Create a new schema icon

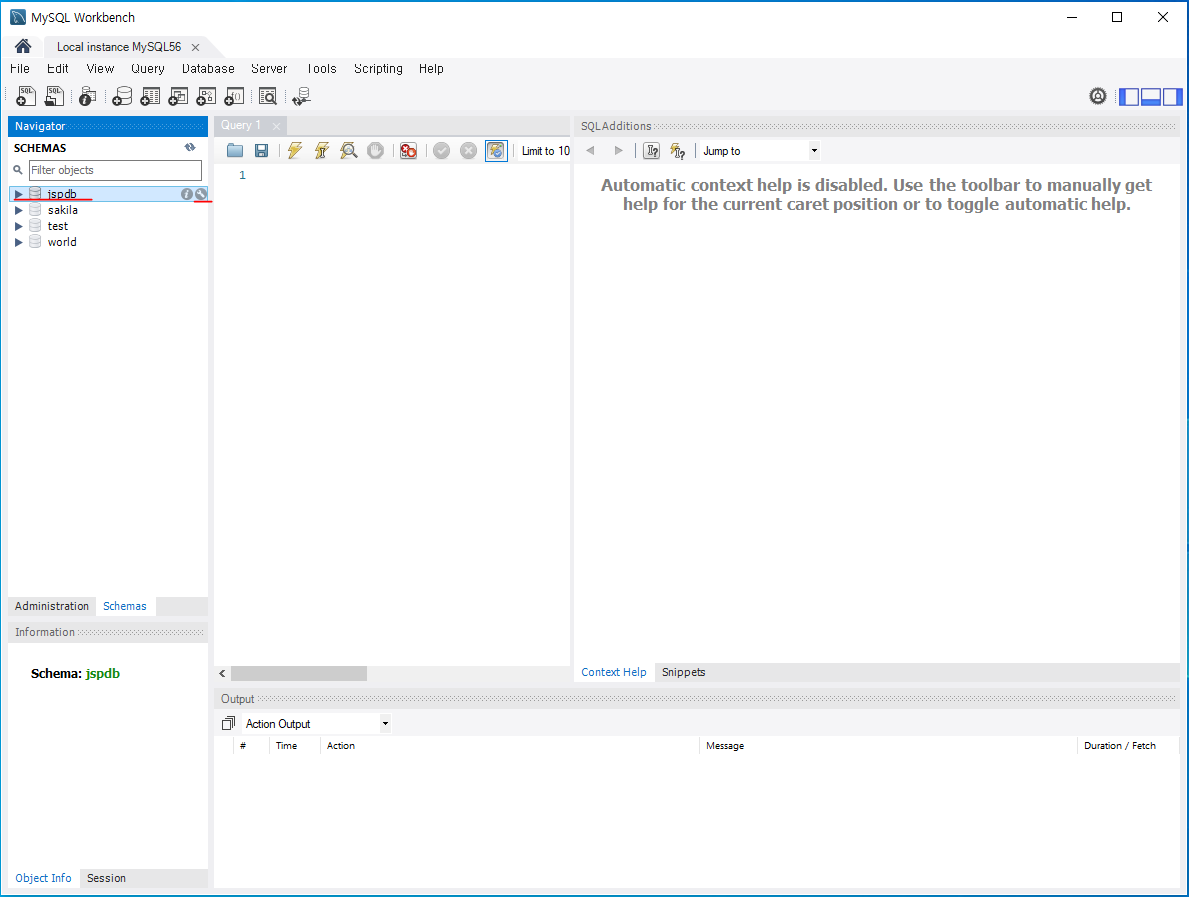tap(122, 96)
